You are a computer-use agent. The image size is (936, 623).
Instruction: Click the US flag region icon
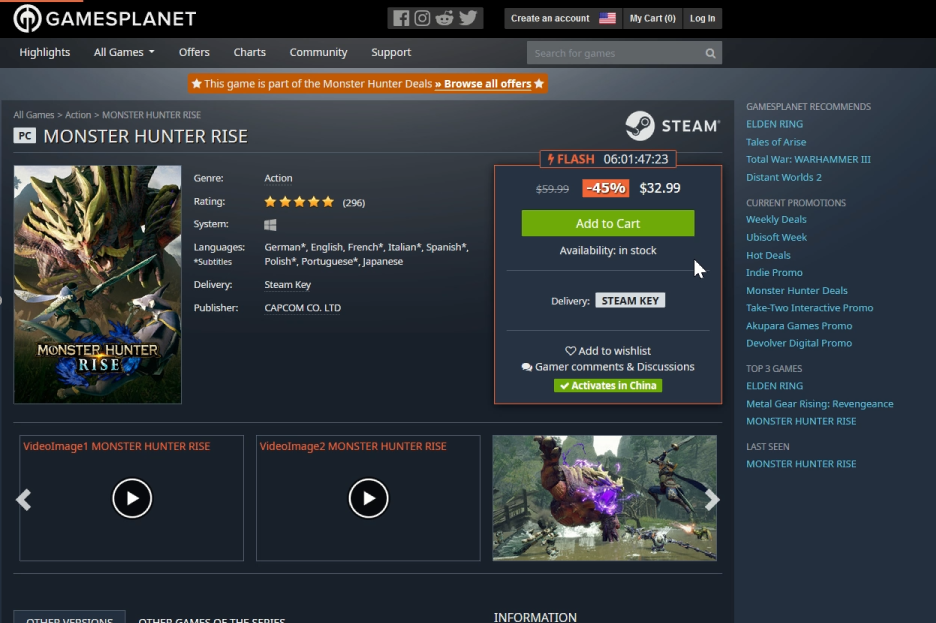(607, 18)
